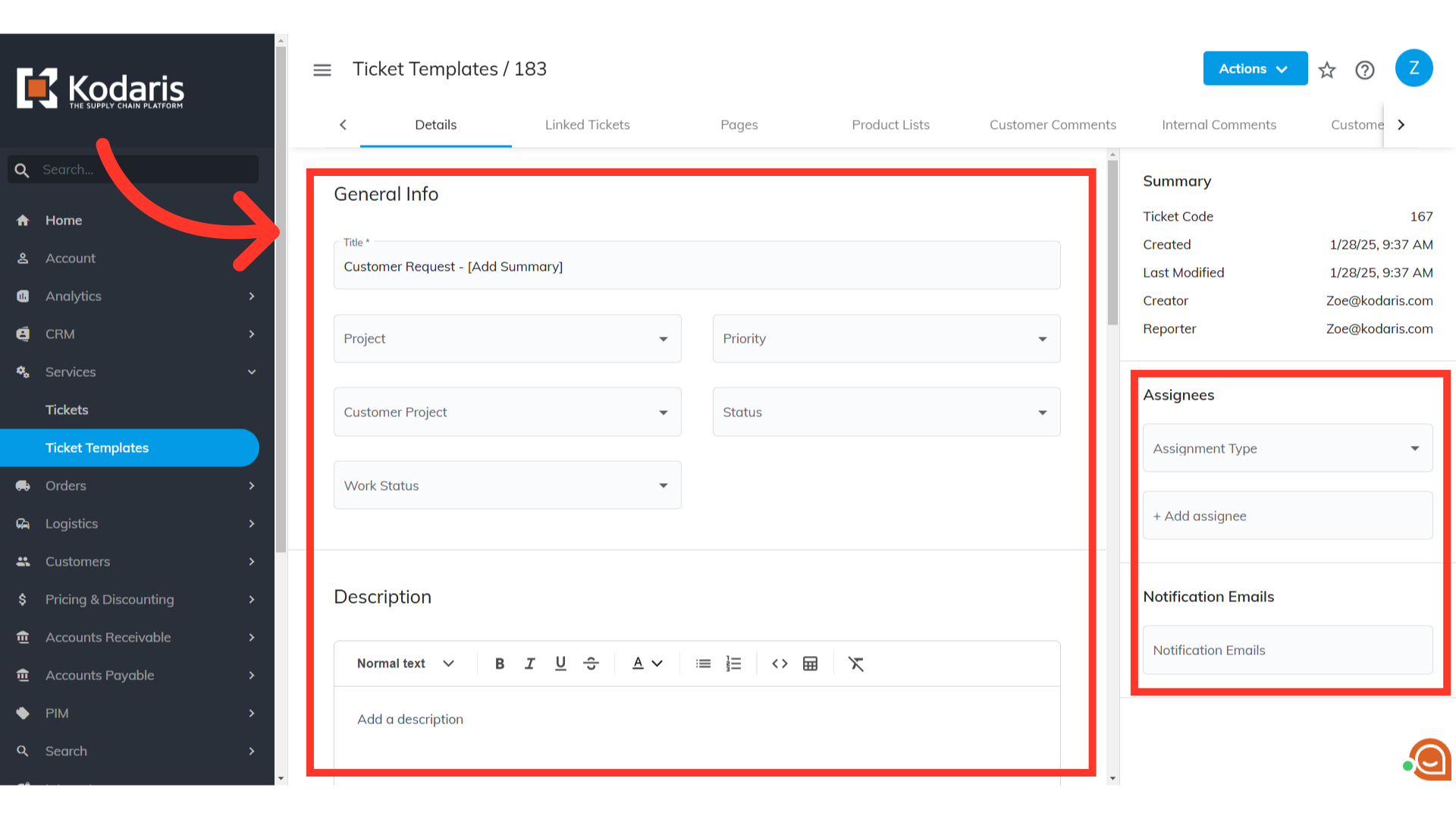Switch to the Linked Tickets tab
This screenshot has width=1456, height=819.
click(x=587, y=124)
